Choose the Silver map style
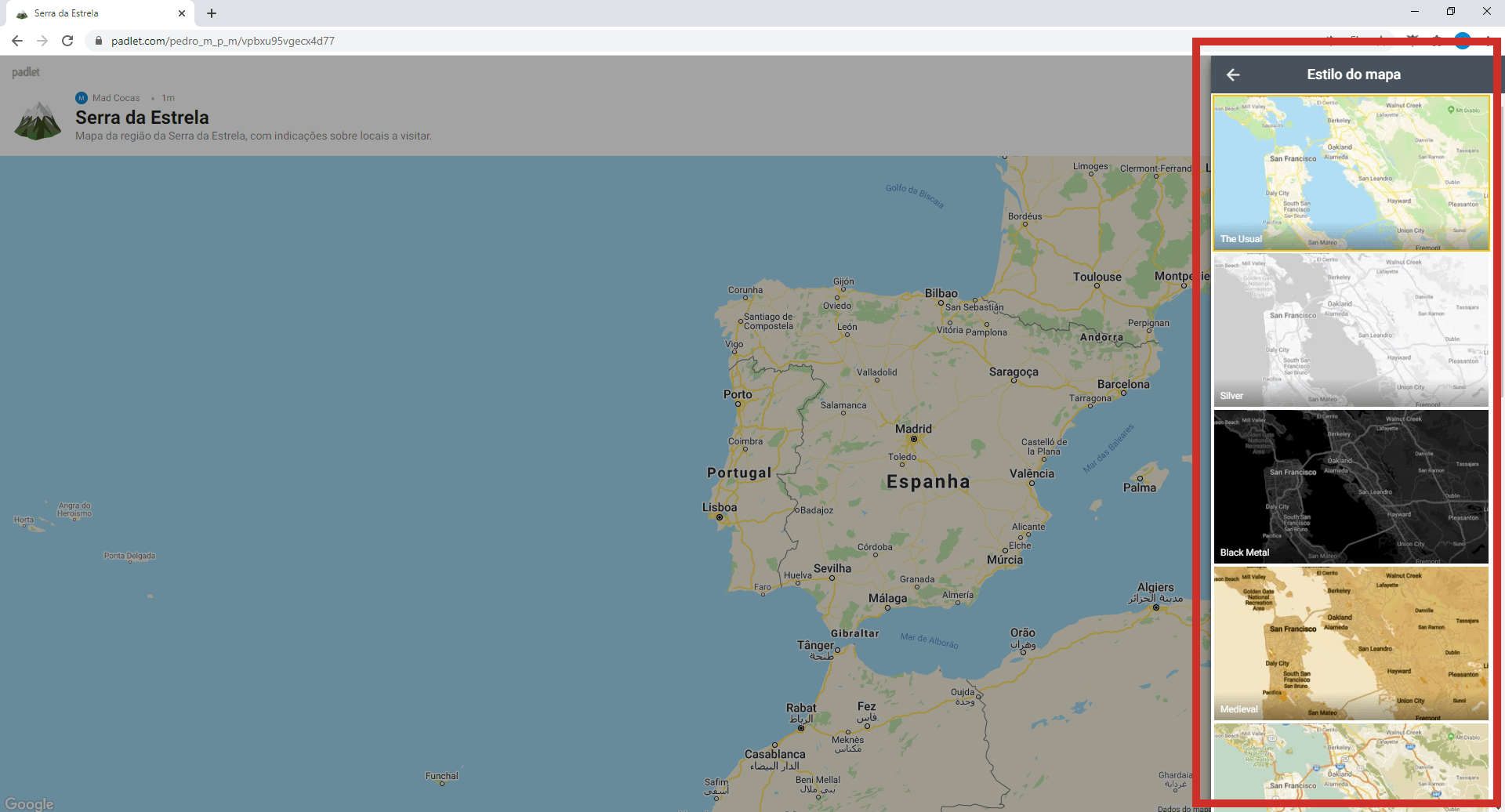The height and width of the screenshot is (812, 1505). pos(1351,330)
